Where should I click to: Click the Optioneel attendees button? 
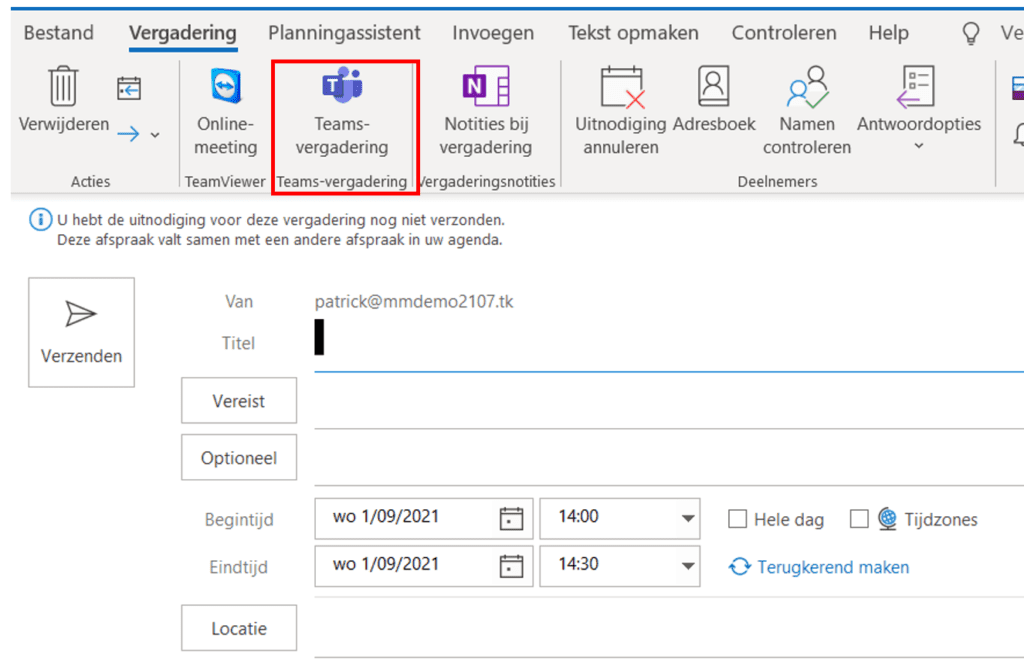239,457
